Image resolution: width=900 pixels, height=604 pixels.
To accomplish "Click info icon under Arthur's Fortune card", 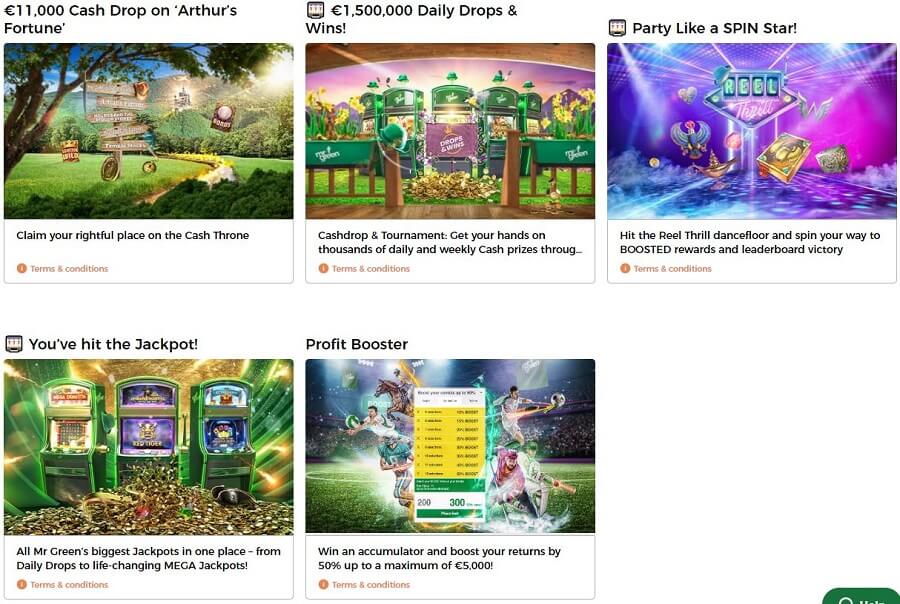I will click(x=22, y=268).
